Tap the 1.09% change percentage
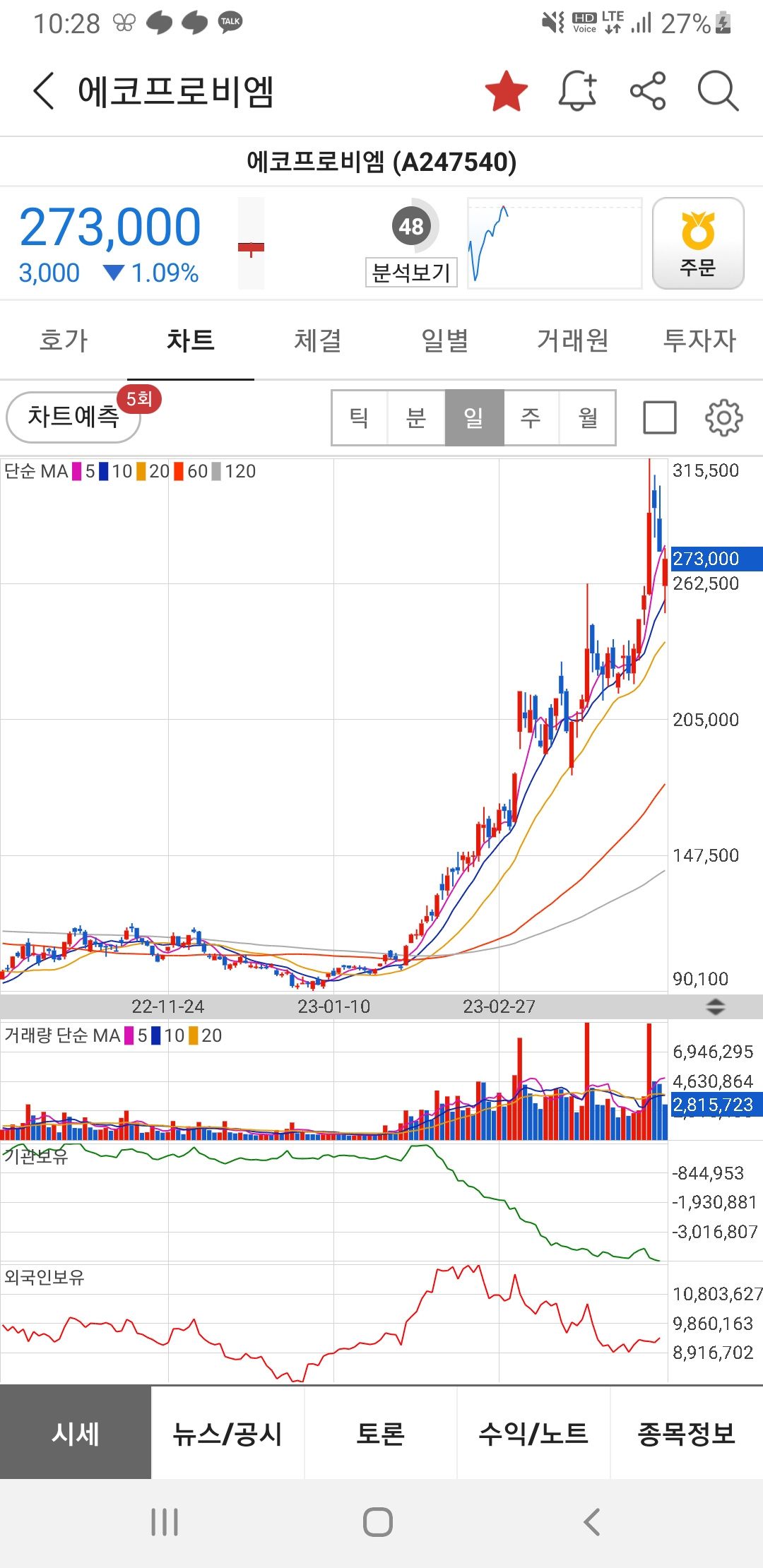 [165, 273]
